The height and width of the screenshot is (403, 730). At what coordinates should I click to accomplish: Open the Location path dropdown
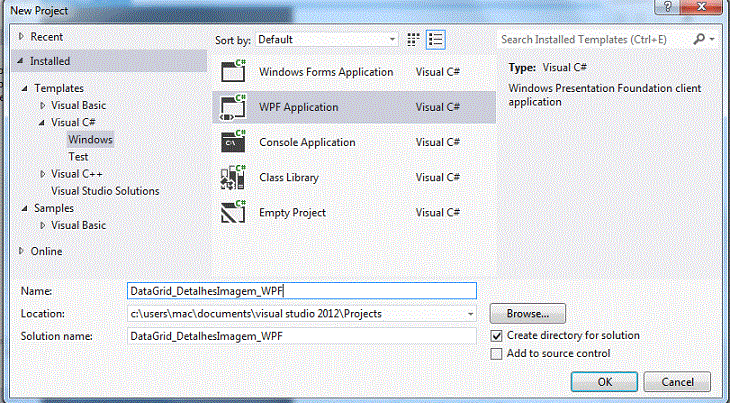tap(471, 314)
